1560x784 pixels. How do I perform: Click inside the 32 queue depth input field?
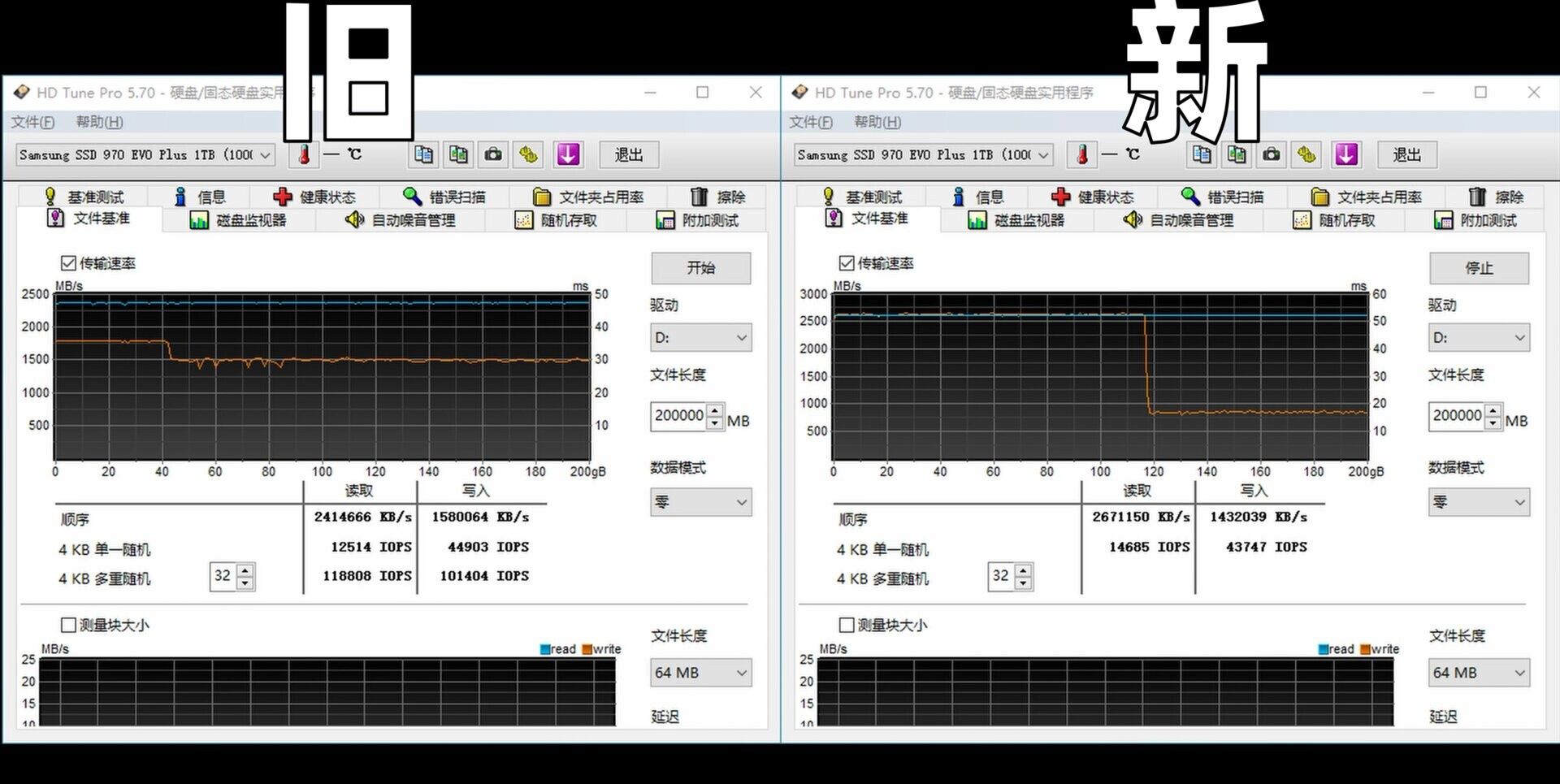pyautogui.click(x=224, y=576)
